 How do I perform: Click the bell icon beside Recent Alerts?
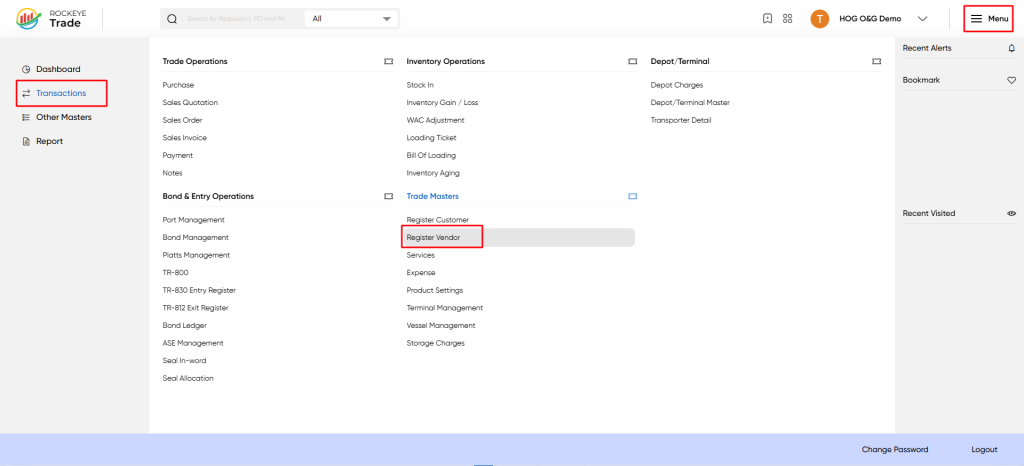pyautogui.click(x=1012, y=48)
